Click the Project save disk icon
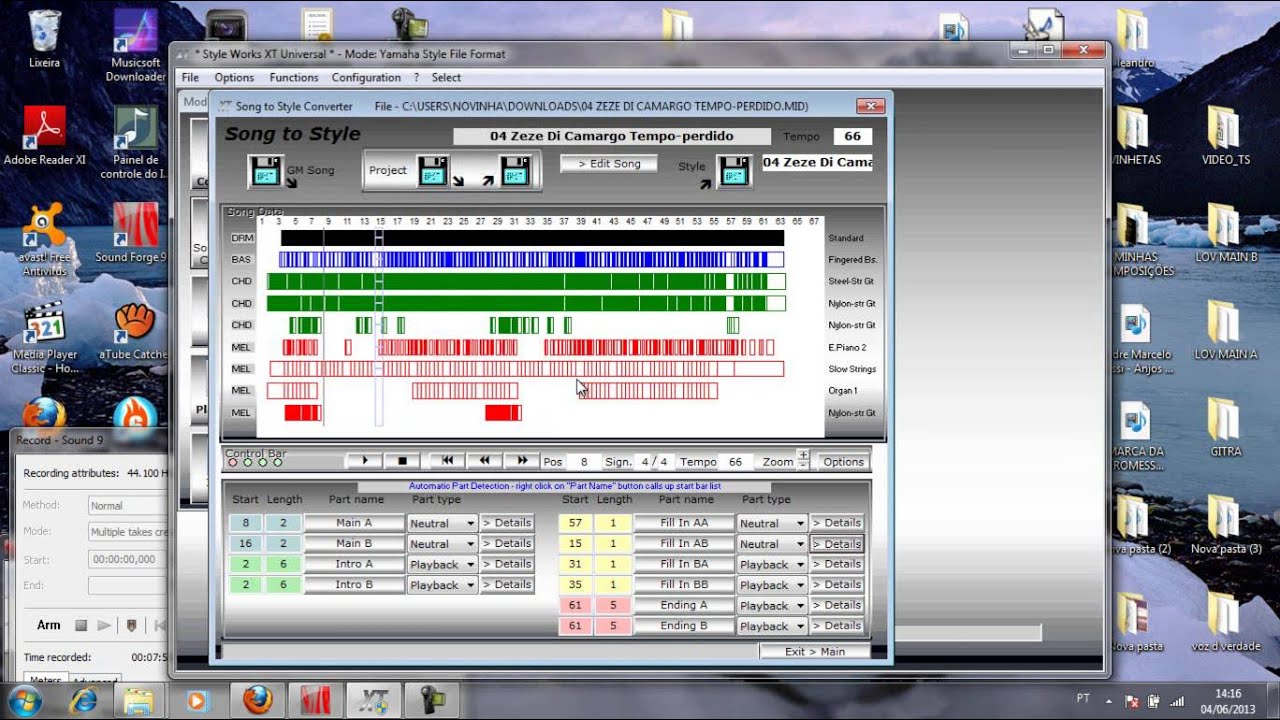Viewport: 1280px width, 720px height. click(432, 171)
